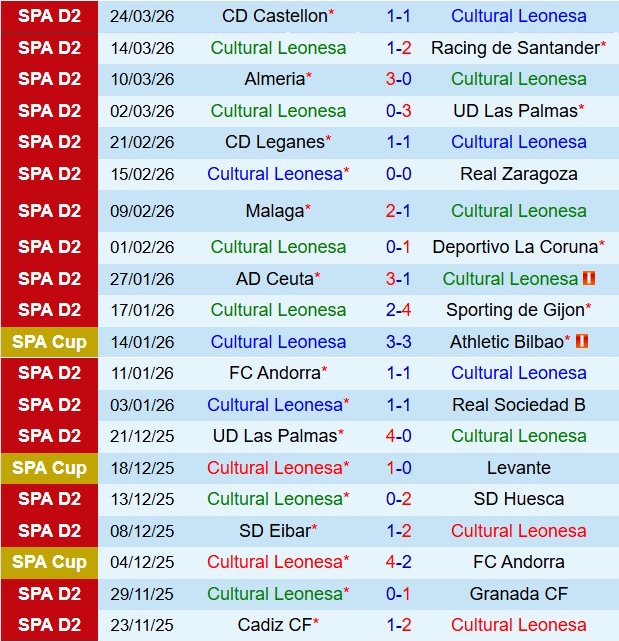Click SD Huesca team name
The image size is (619, 641).
point(518,499)
